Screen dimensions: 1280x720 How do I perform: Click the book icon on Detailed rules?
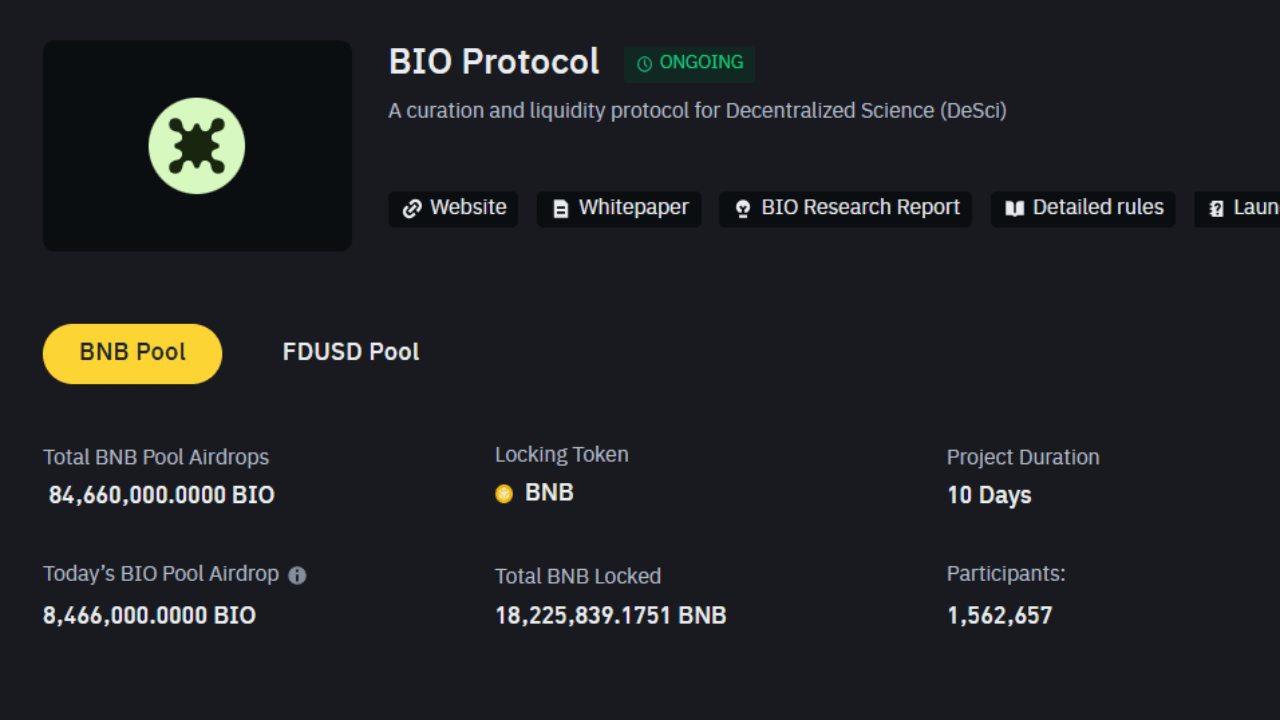[x=1015, y=208]
